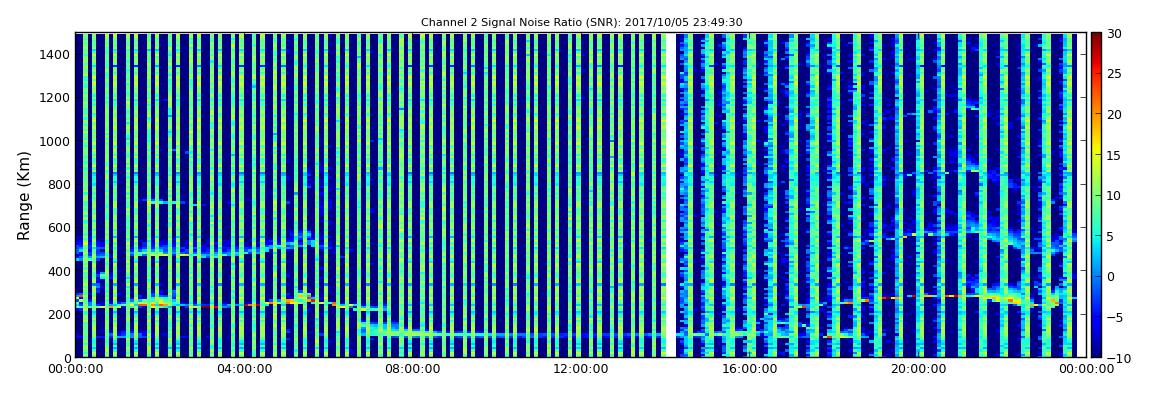The width and height of the screenshot is (1150, 407).
Task: Click the 1000 range tick label
Action: pyautogui.click(x=56, y=141)
